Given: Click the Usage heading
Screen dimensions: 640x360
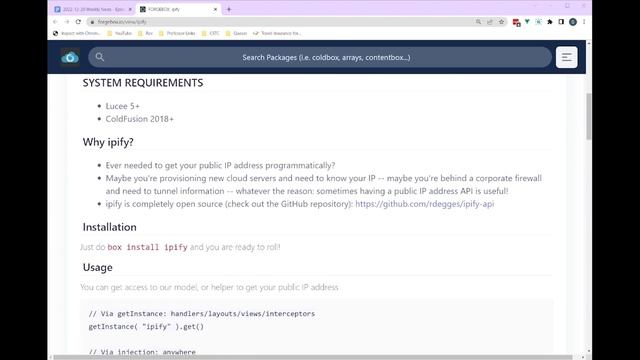Looking at the screenshot, I should pyautogui.click(x=98, y=267).
